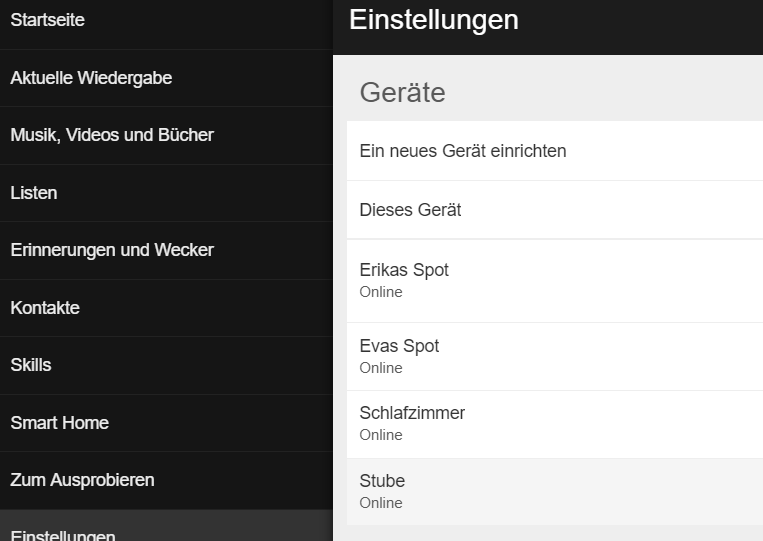The width and height of the screenshot is (763, 541).
Task: Open Aktuelle Wiedergabe from the sidebar
Action: tap(91, 78)
